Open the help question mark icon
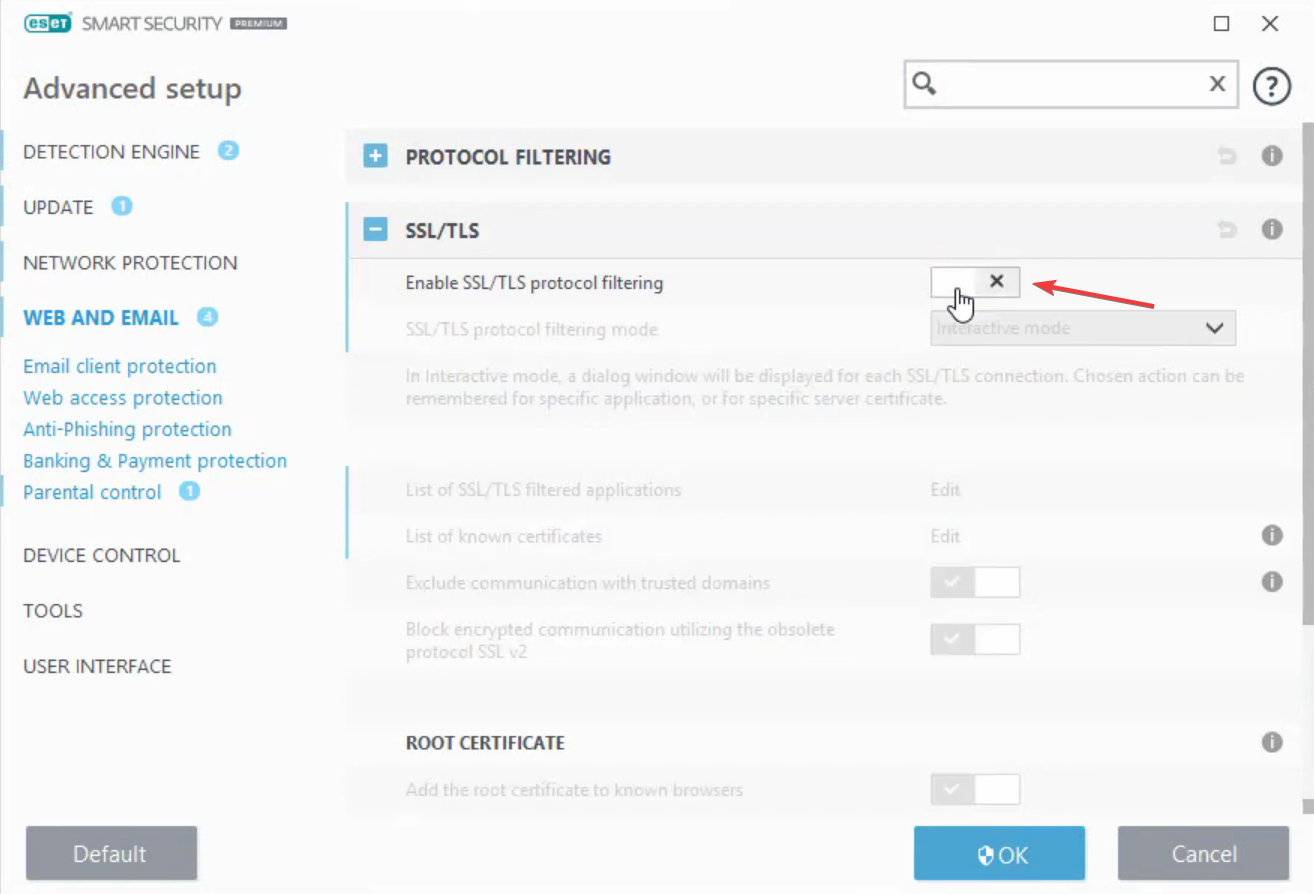The image size is (1314, 894). point(1271,87)
